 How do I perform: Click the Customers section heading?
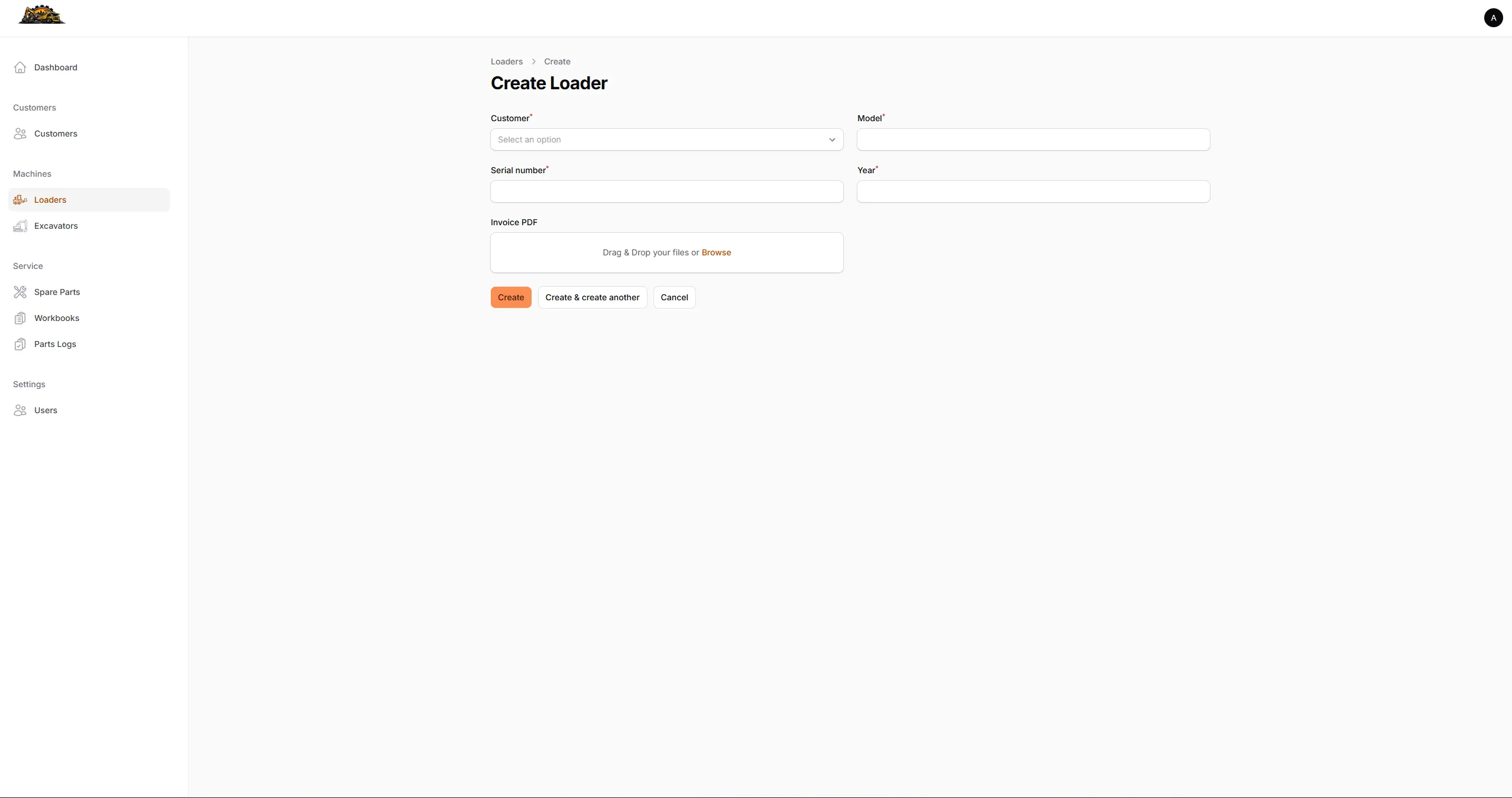click(x=34, y=108)
